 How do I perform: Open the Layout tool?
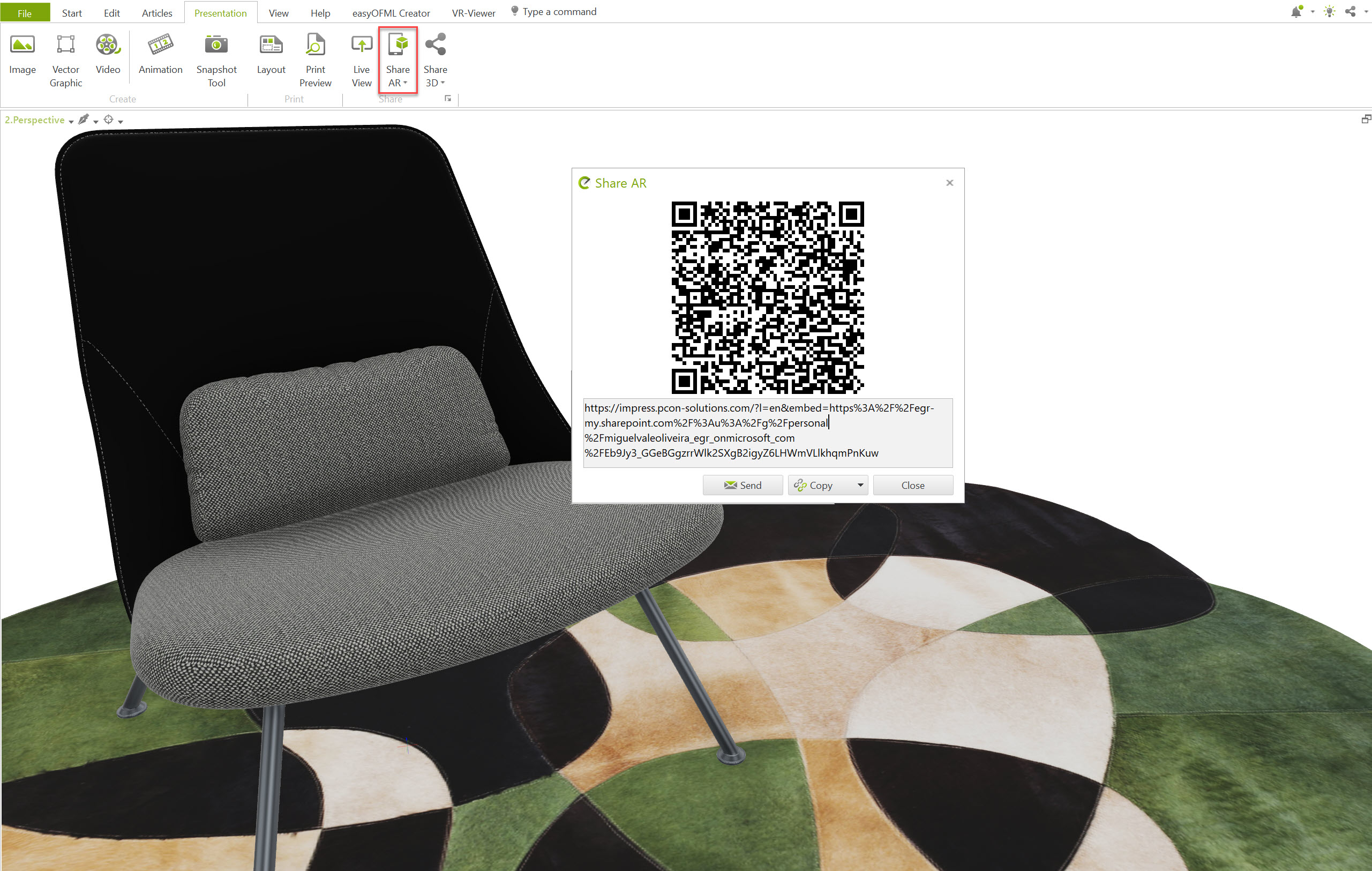[x=271, y=54]
